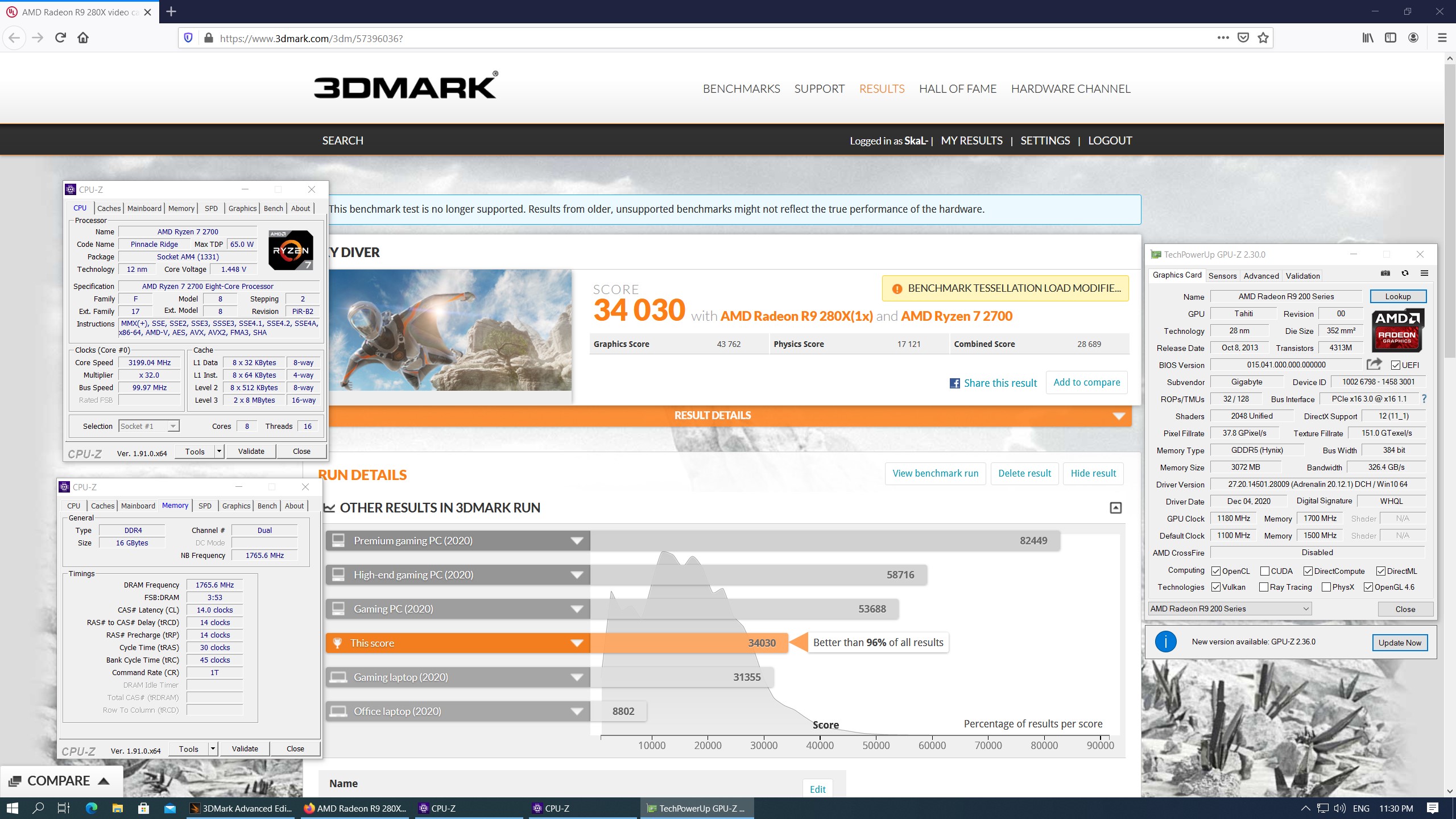The image size is (1456, 819).
Task: Switch to Caches tab in upper CPU-Z window
Action: (x=109, y=209)
